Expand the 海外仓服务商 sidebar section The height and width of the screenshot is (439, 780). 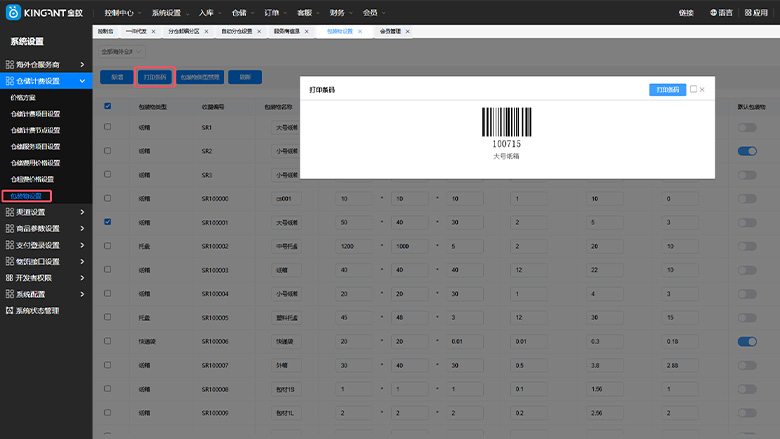82,65
